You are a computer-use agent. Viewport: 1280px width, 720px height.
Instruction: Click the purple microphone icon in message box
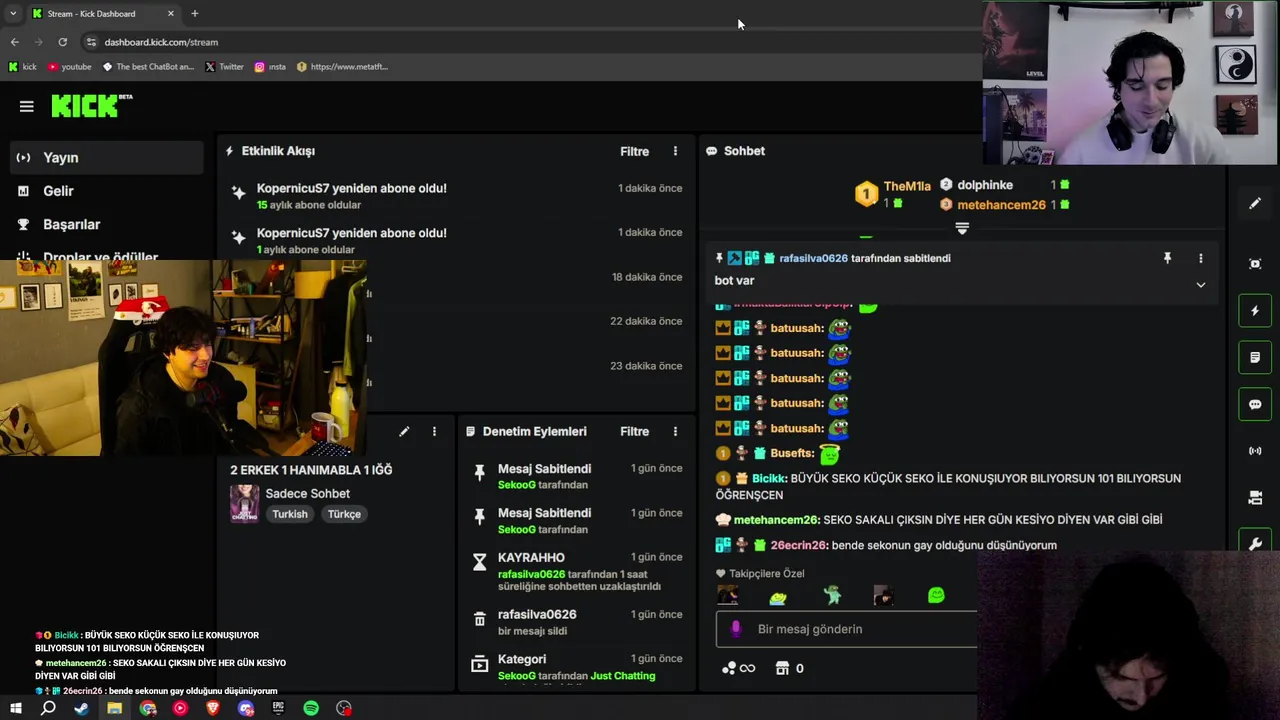736,629
